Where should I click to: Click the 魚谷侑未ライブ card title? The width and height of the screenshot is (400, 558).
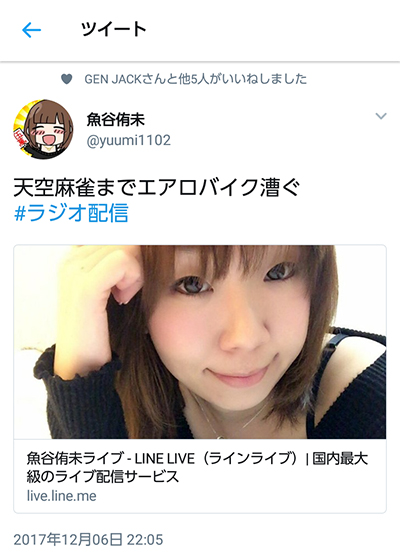click(x=197, y=467)
